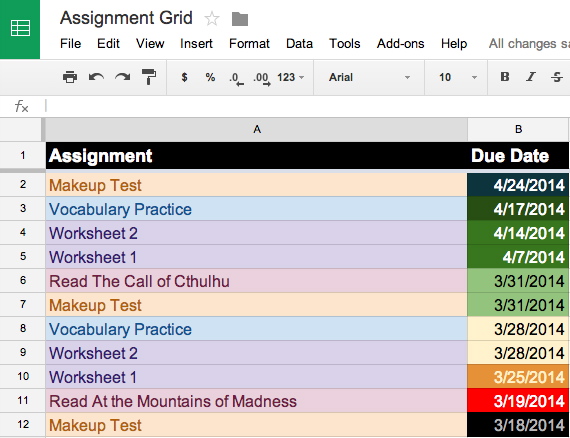
Task: Apply percent format icon
Action: [210, 77]
